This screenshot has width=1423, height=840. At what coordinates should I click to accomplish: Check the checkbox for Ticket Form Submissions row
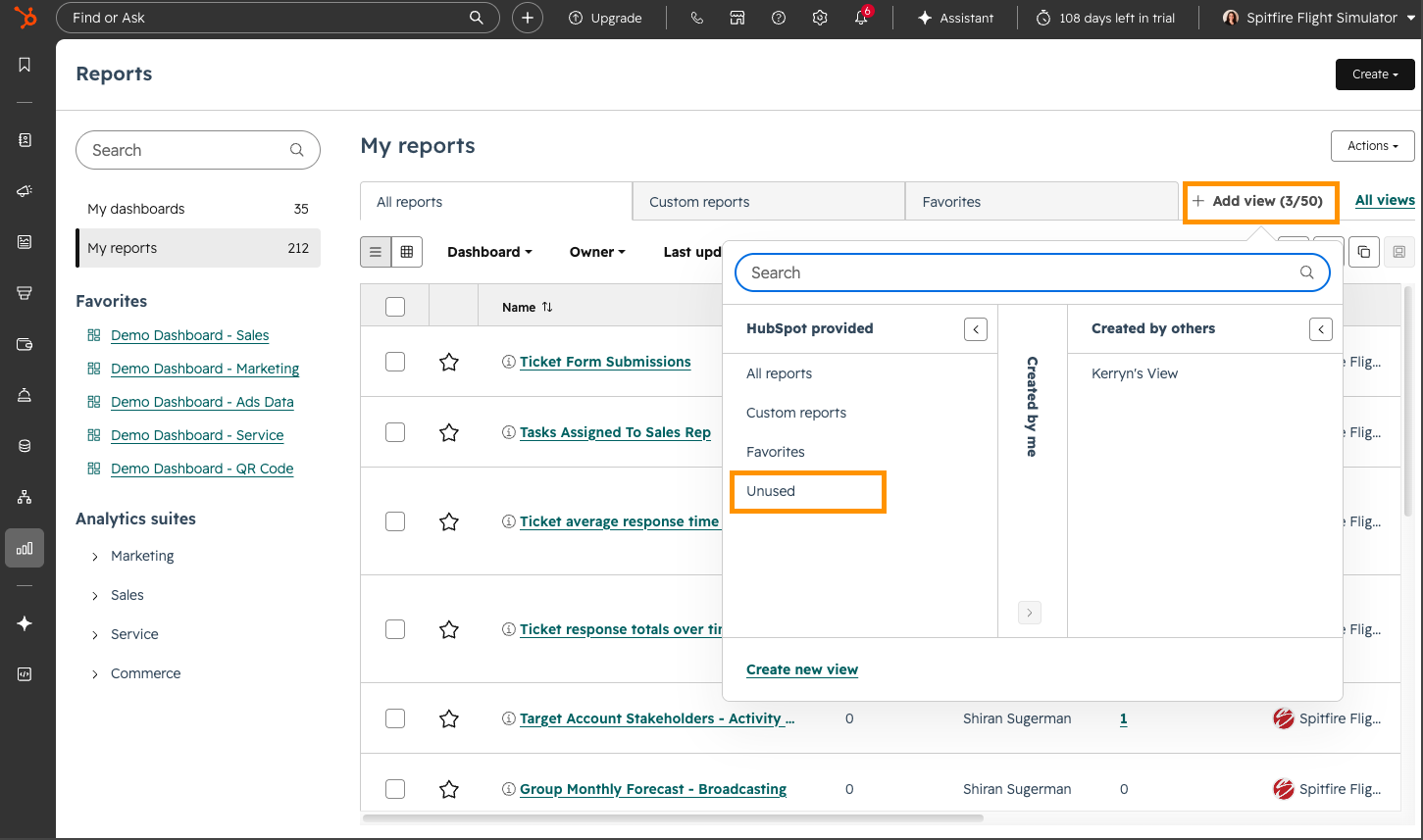click(395, 361)
